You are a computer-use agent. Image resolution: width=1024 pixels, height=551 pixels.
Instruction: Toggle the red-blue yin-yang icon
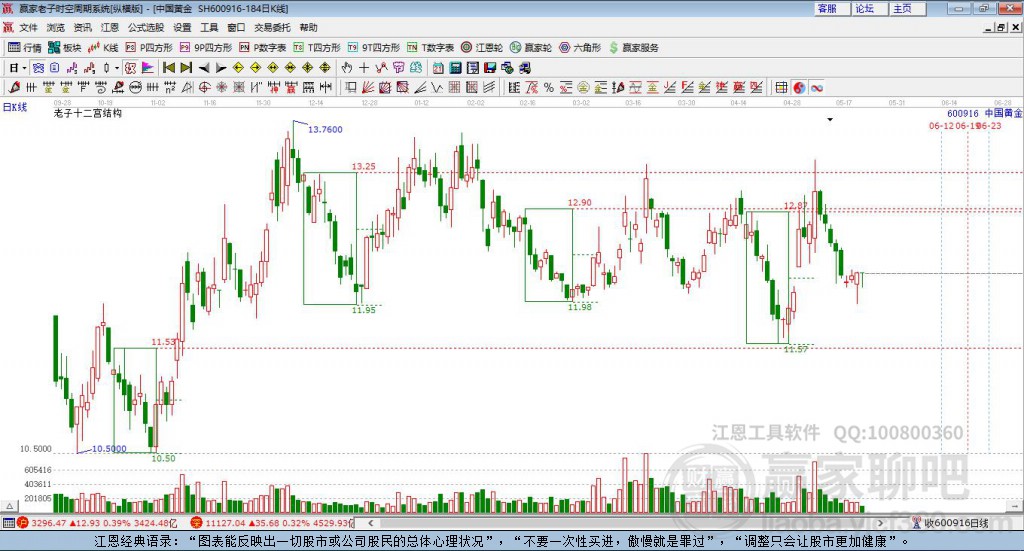click(x=799, y=87)
